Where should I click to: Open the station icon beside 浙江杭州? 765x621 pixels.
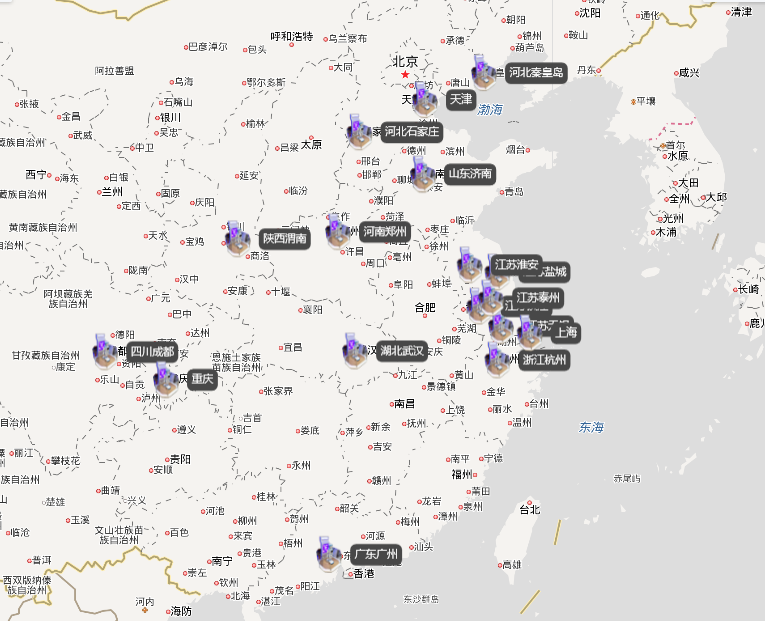[496, 360]
